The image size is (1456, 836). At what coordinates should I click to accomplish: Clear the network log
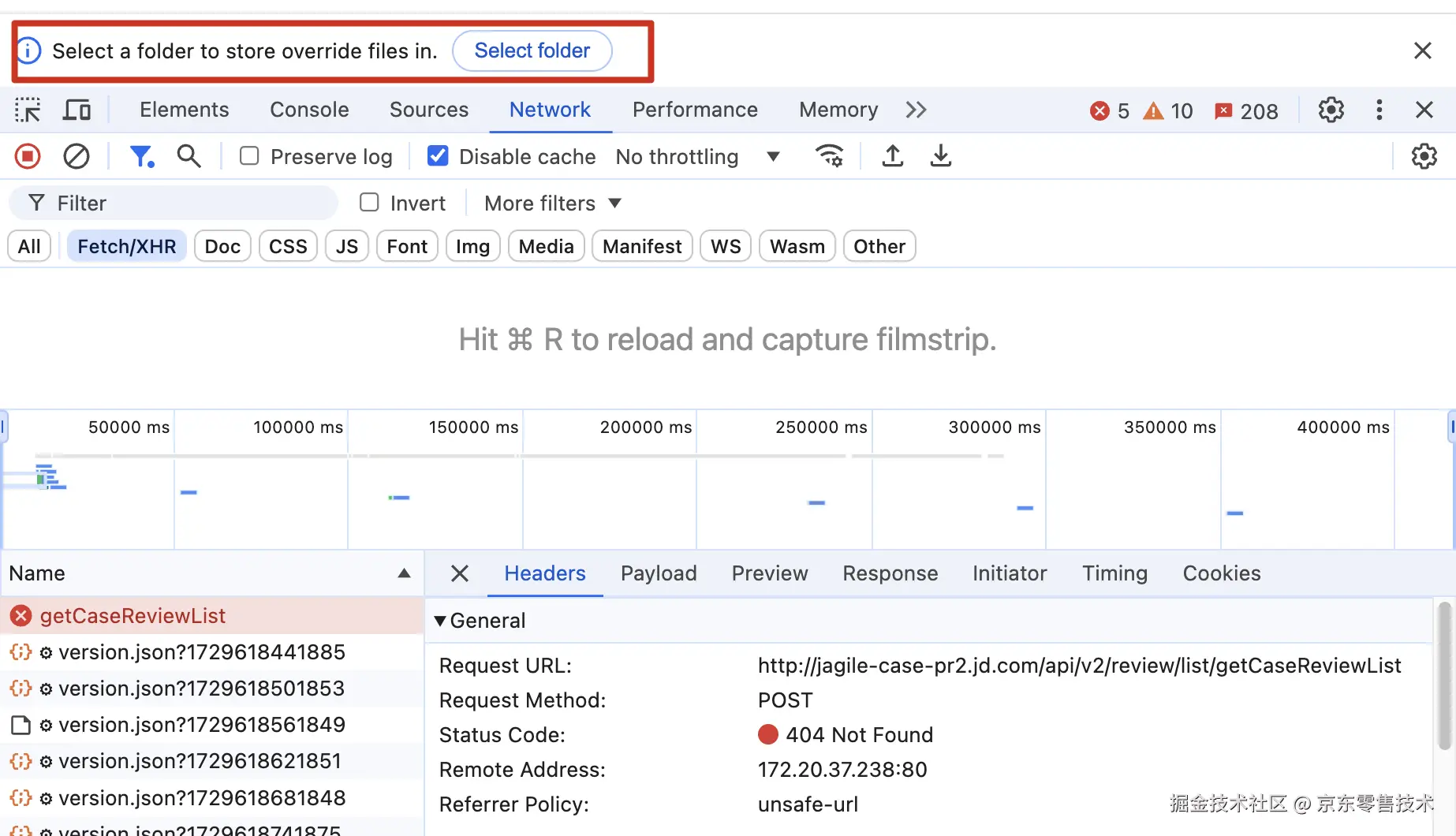tap(77, 156)
